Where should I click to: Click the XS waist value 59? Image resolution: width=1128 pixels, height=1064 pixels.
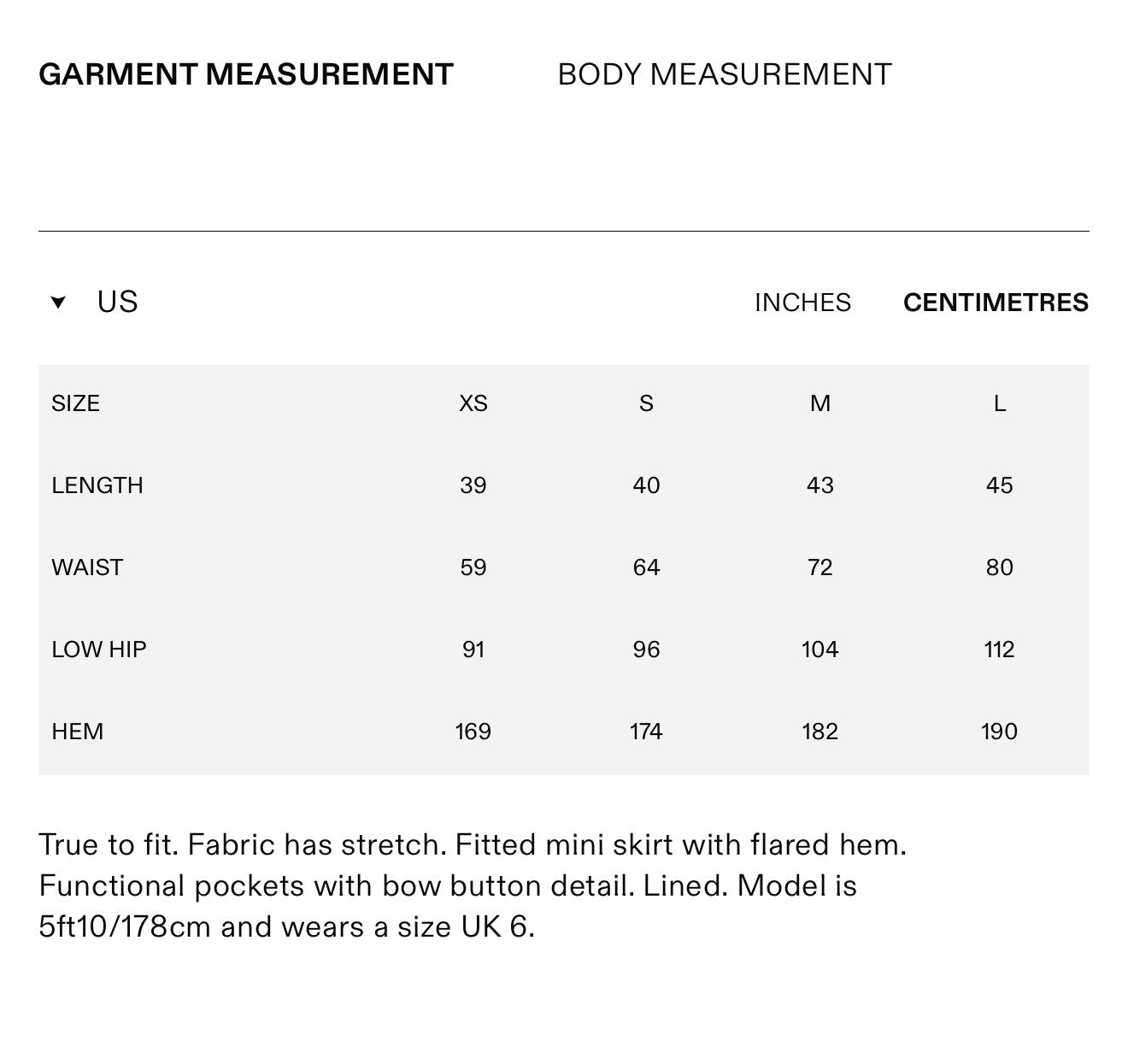tap(473, 567)
